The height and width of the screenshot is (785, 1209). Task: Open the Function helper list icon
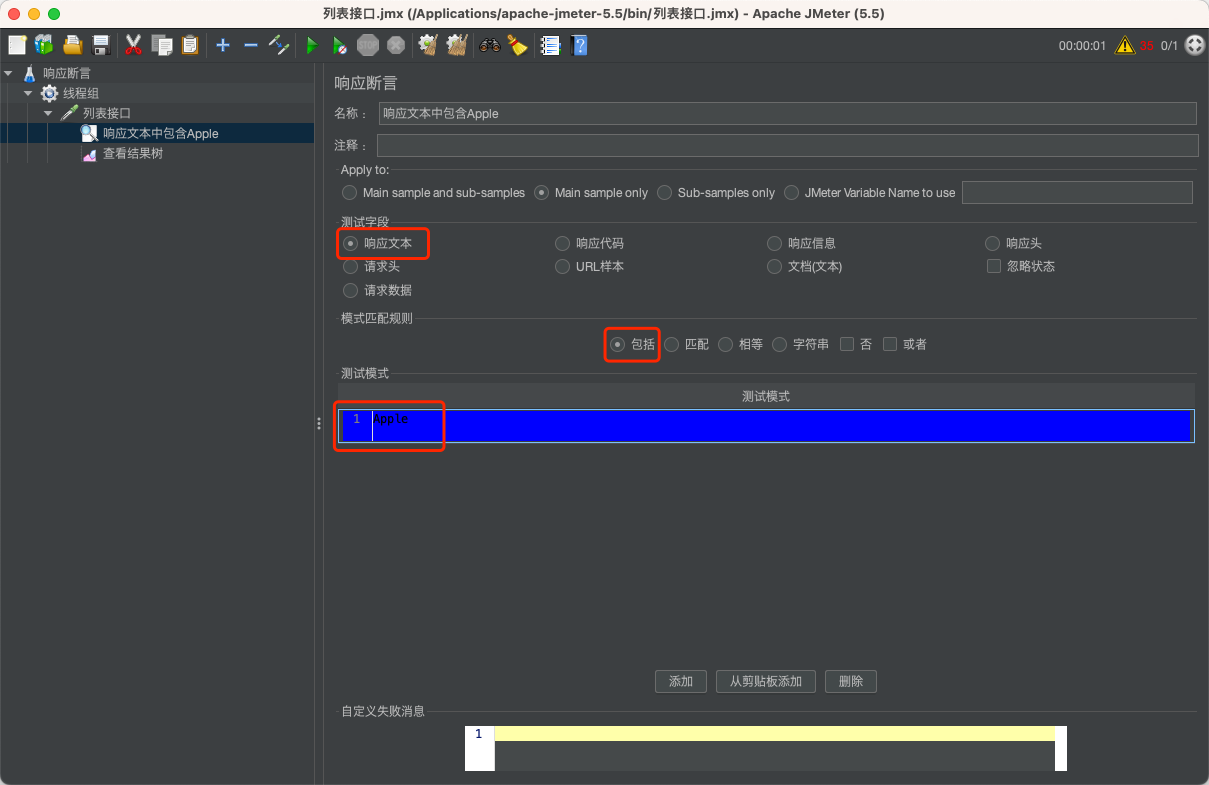pos(550,45)
